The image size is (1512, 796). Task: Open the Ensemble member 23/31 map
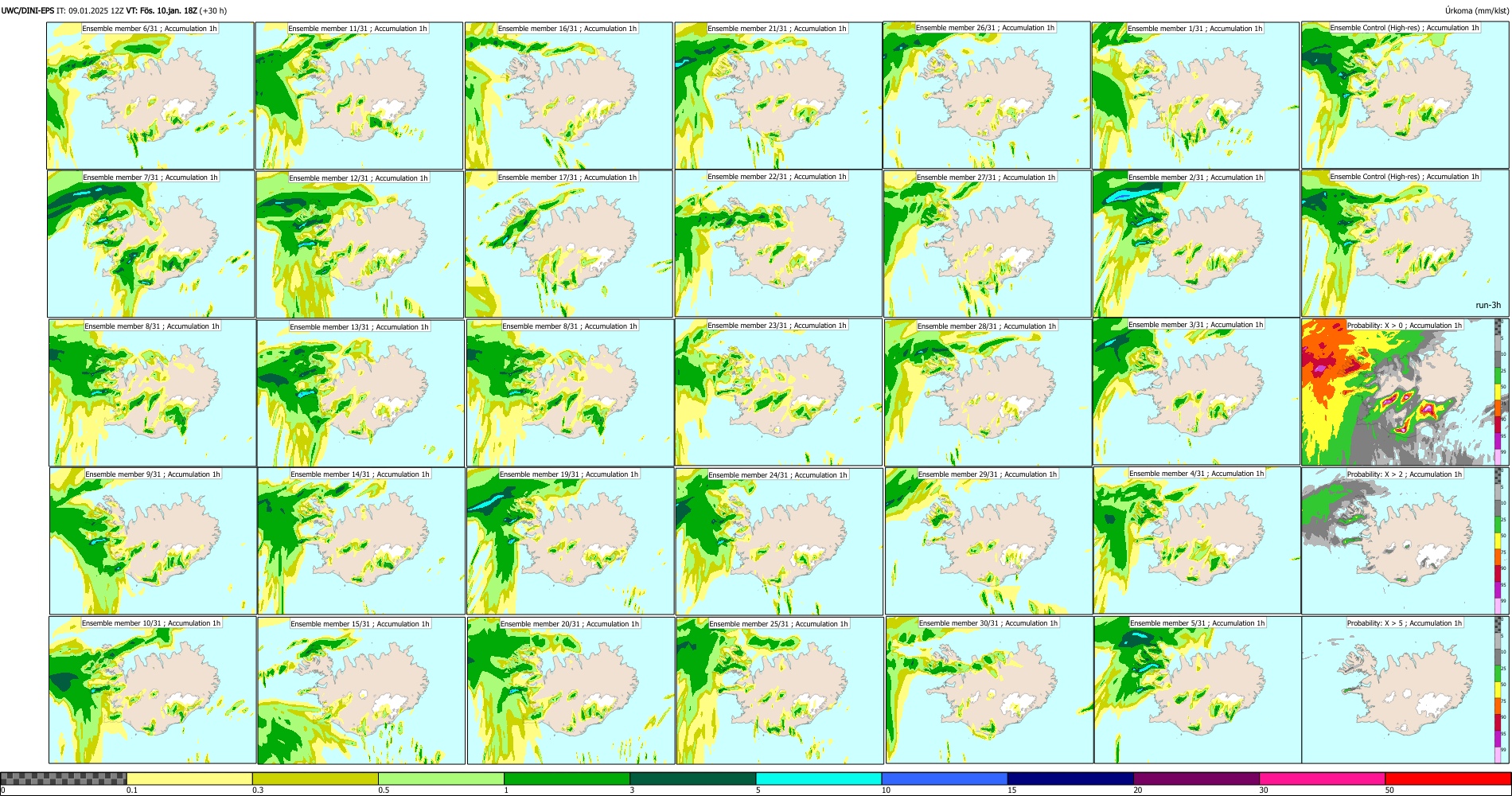coord(778,392)
